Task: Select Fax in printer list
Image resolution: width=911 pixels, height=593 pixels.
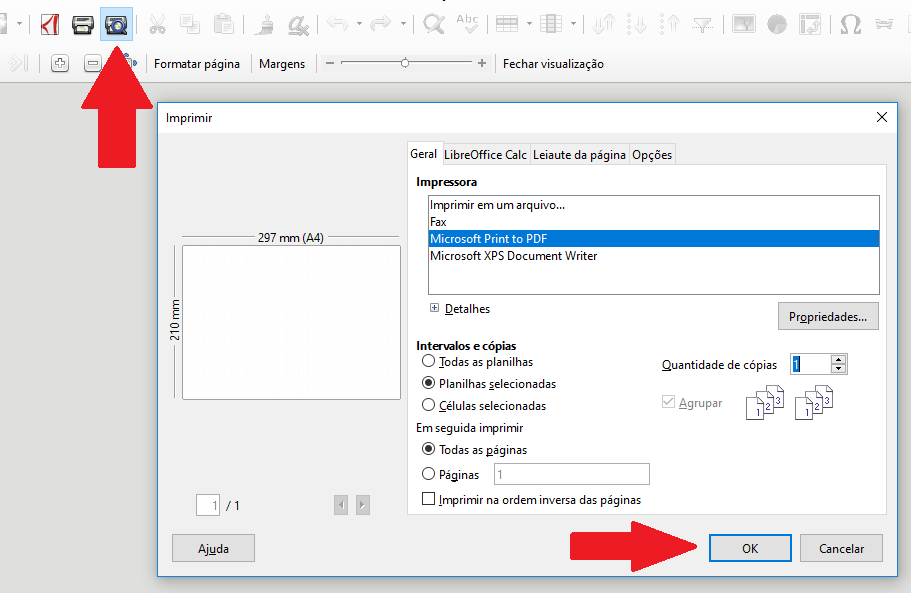Action: [654, 222]
